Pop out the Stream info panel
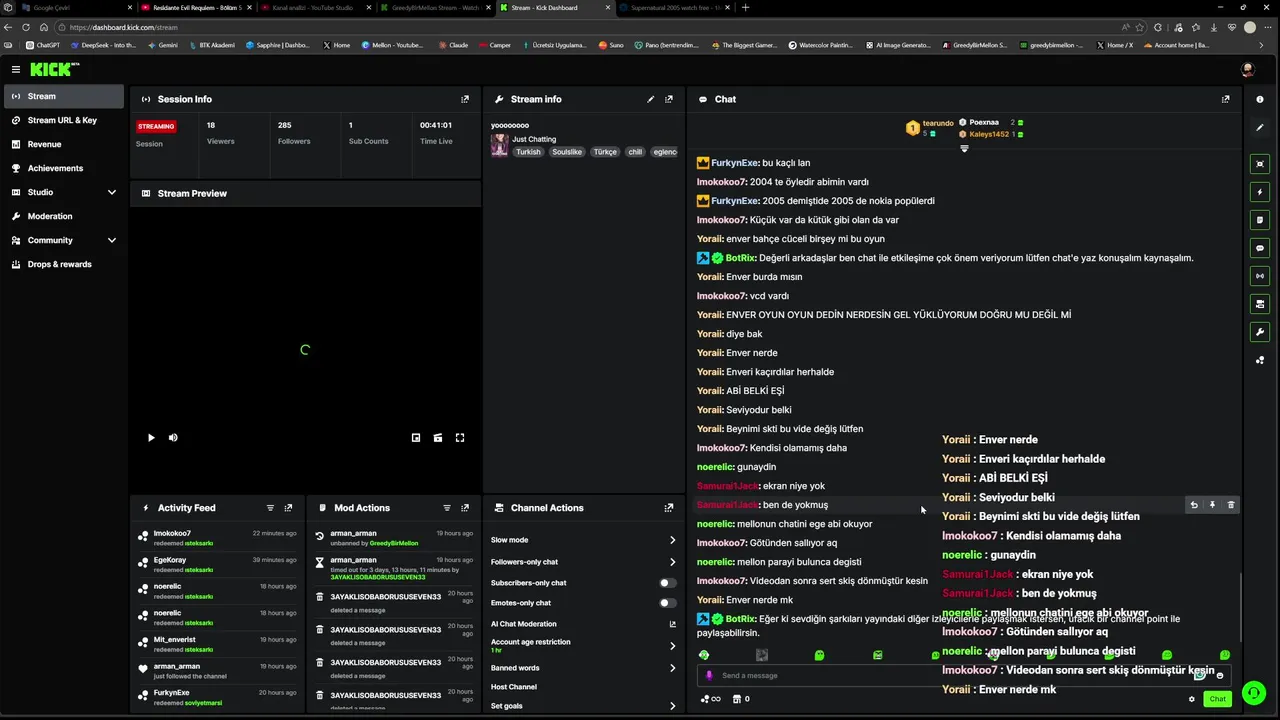The image size is (1280, 720). (669, 99)
